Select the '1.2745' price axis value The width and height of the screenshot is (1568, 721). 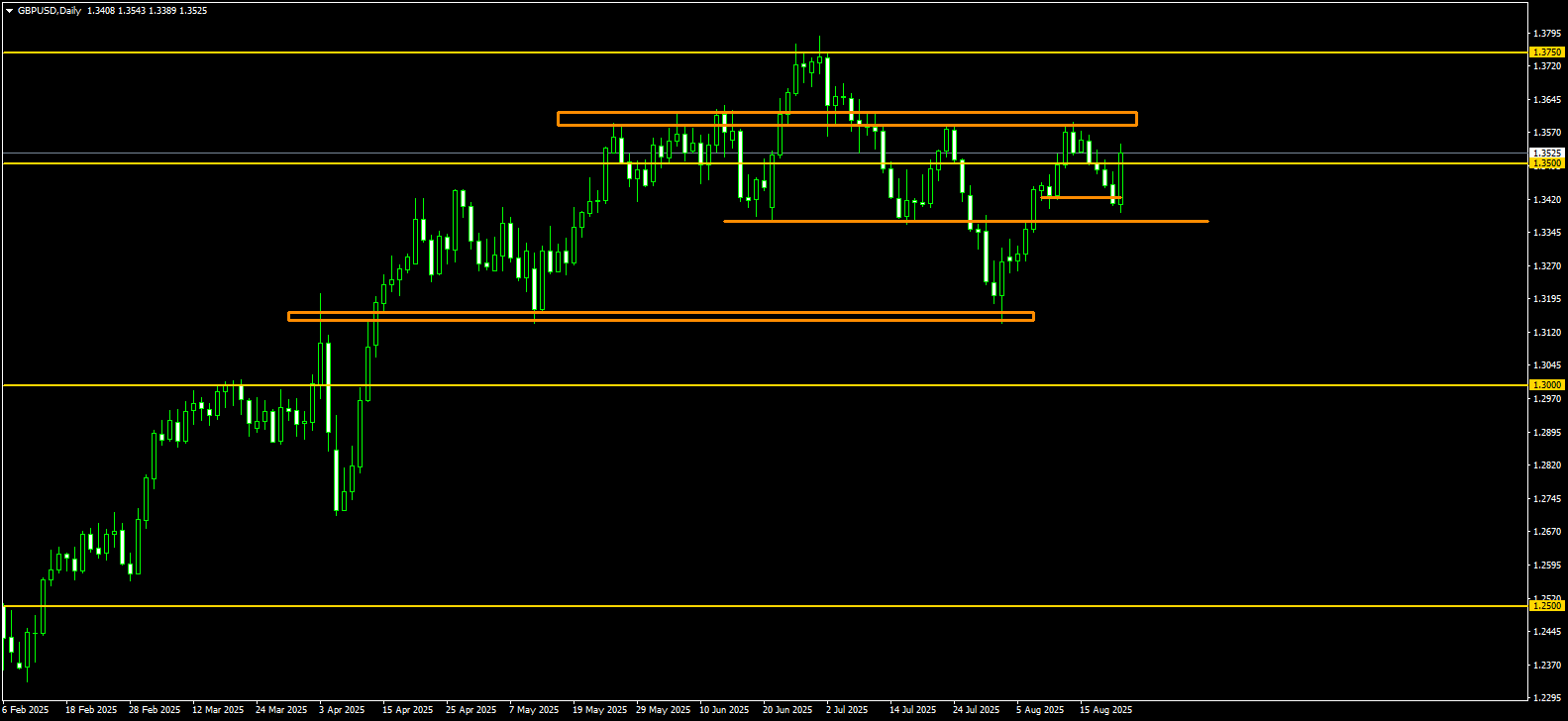(x=1547, y=499)
